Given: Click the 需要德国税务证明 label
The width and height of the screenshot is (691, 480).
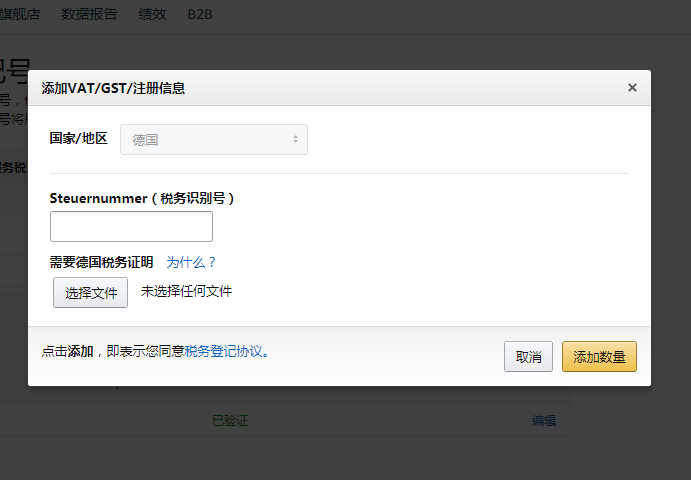Looking at the screenshot, I should click(x=101, y=262).
